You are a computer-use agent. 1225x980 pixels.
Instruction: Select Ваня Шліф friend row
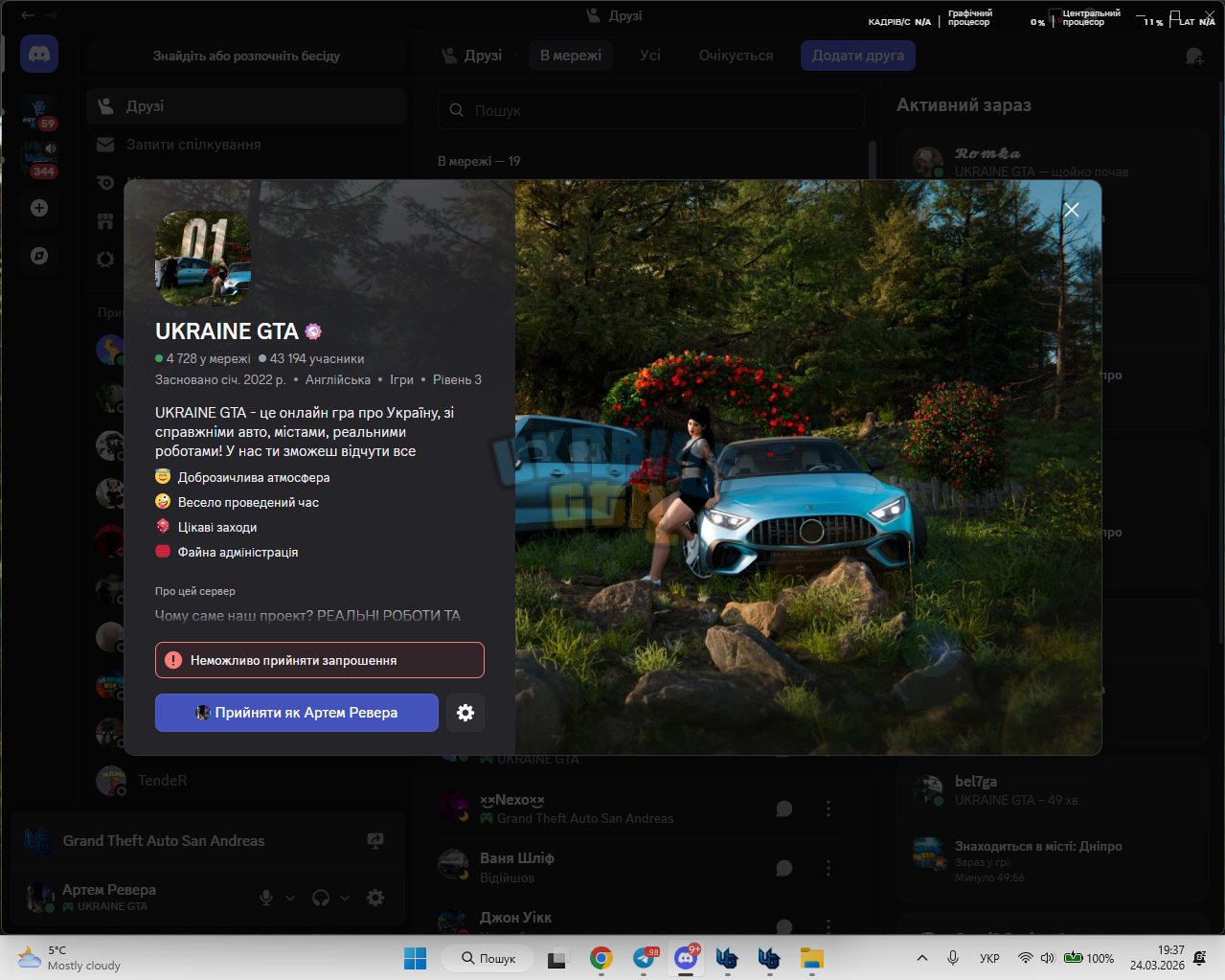tap(651, 868)
